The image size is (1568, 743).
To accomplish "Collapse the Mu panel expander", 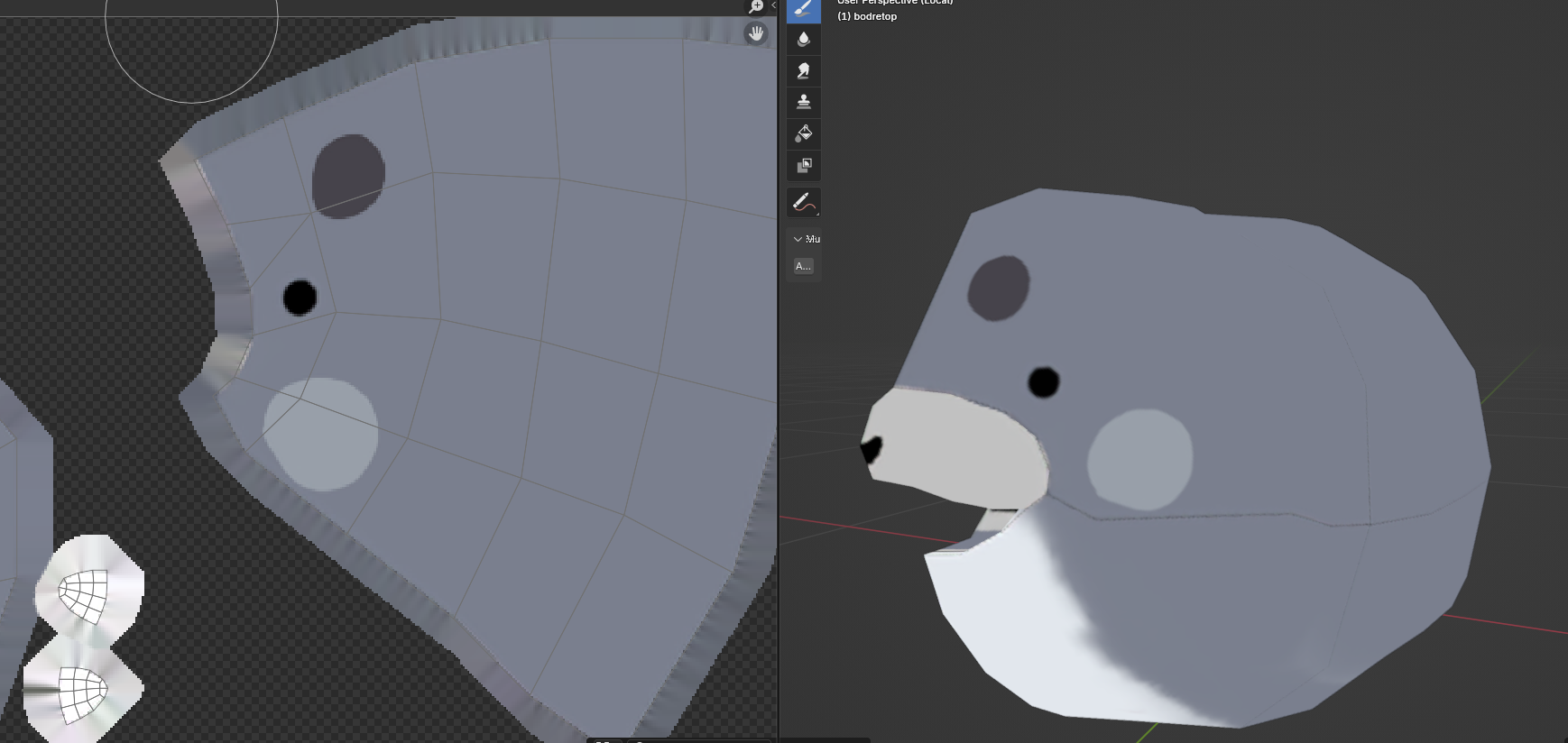I will click(x=798, y=239).
